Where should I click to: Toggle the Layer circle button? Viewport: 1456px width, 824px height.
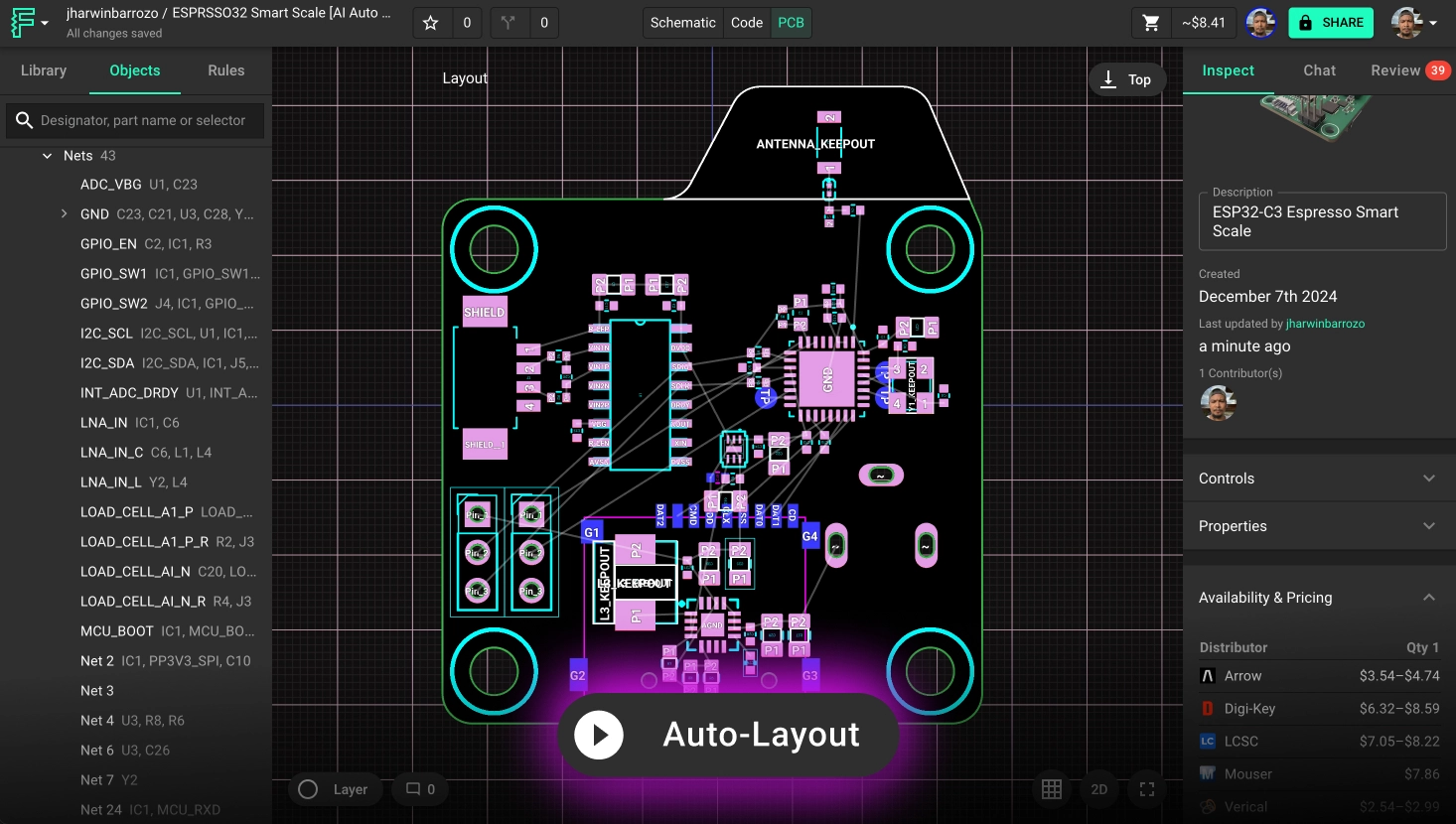(309, 789)
